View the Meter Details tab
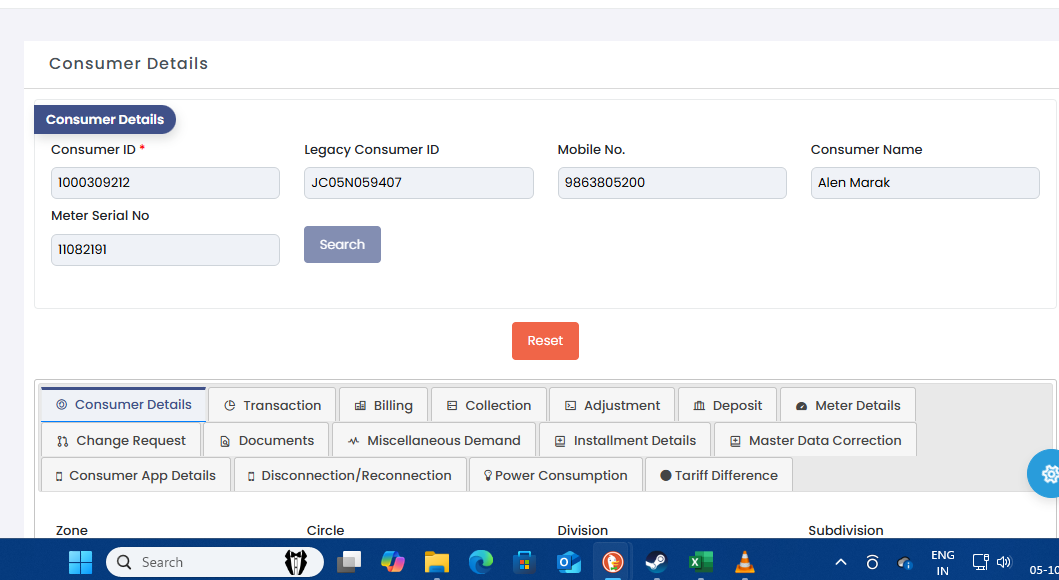Viewport: 1059px width, 580px height. click(x=848, y=405)
